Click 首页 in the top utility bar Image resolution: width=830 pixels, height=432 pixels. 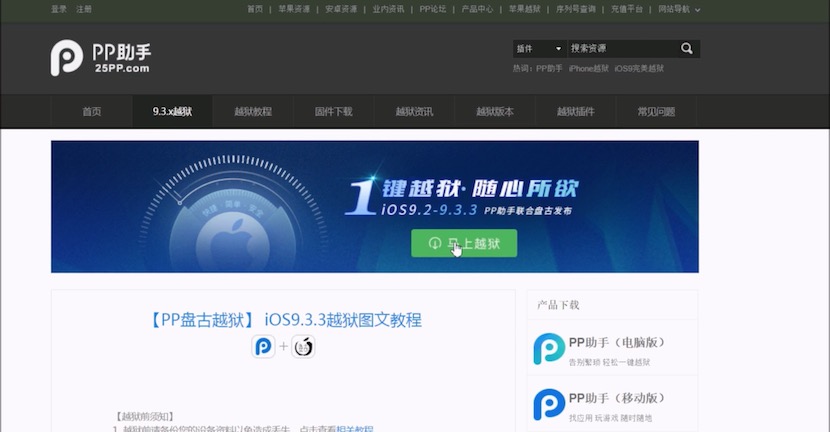coord(255,9)
